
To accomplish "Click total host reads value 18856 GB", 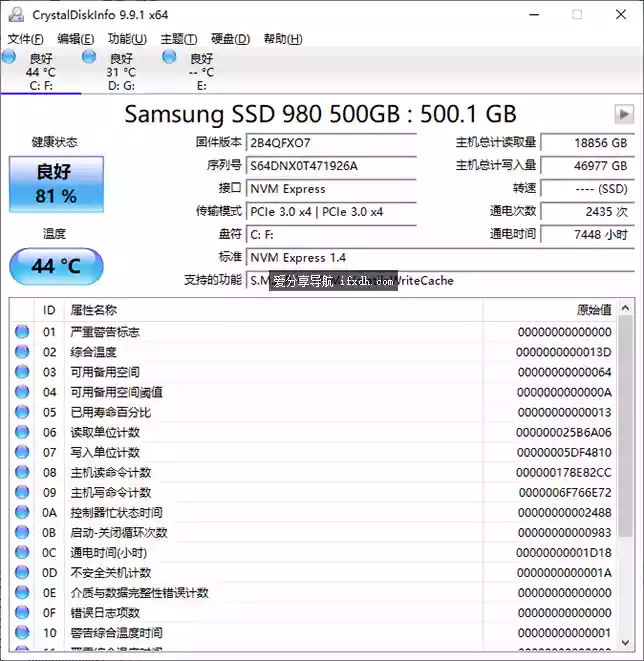I will coord(588,143).
